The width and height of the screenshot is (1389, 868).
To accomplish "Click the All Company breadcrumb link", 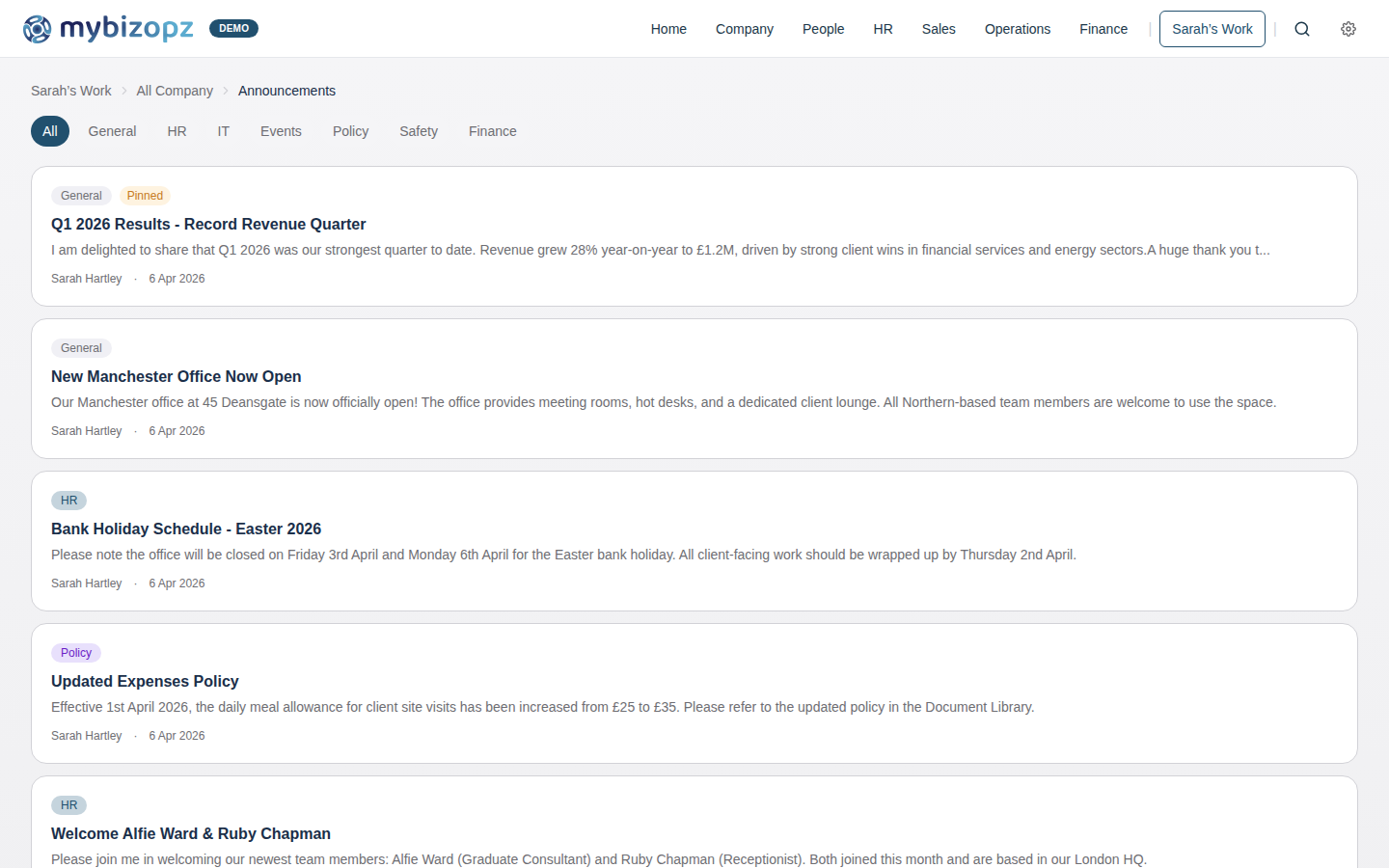I will [174, 90].
